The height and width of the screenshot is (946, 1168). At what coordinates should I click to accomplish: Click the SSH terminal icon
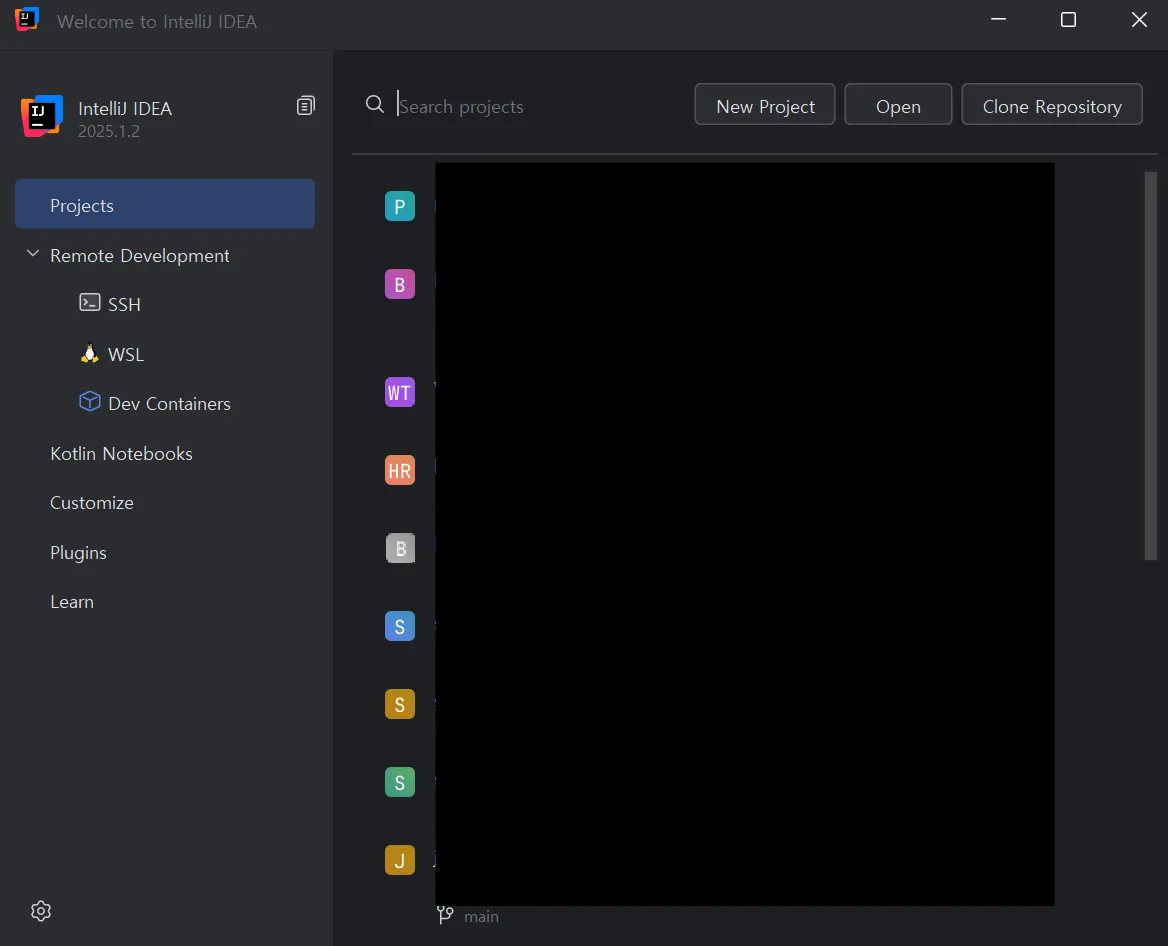tap(89, 302)
